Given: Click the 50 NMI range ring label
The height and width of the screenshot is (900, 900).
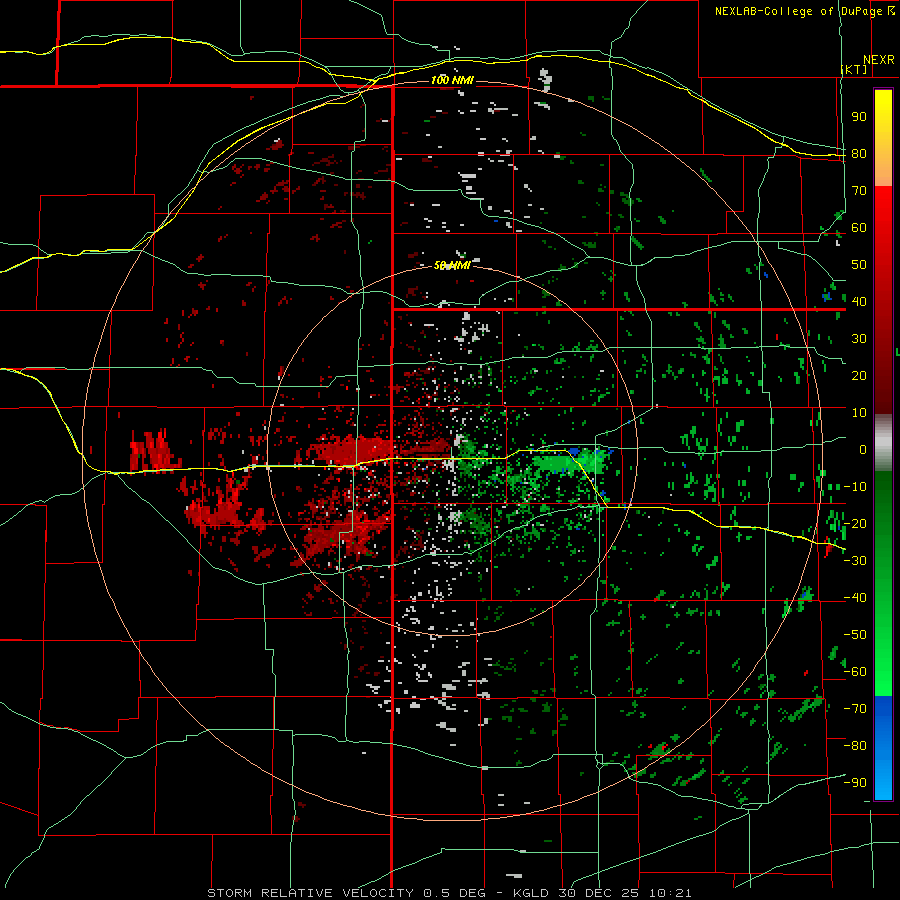Looking at the screenshot, I should click(452, 265).
